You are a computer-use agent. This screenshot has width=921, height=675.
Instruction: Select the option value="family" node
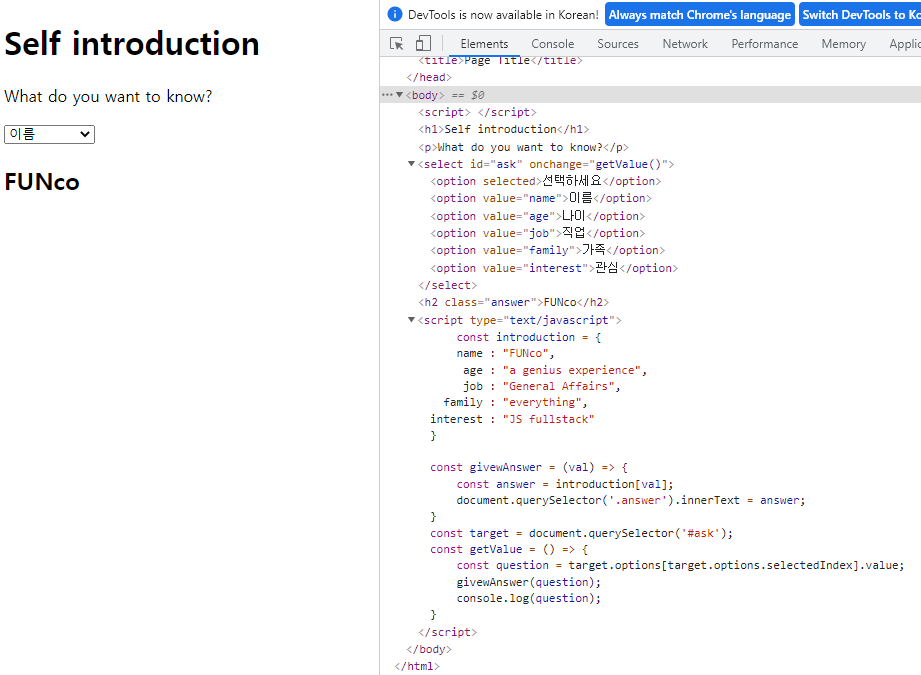(x=547, y=250)
